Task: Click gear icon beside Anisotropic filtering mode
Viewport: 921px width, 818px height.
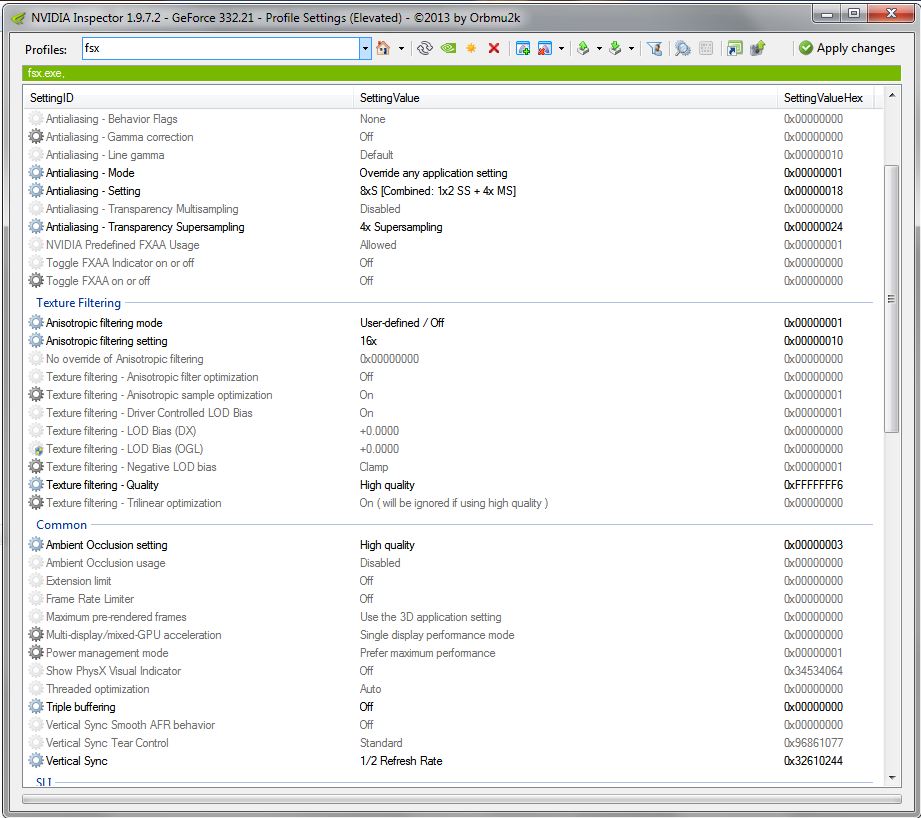Action: 36,322
